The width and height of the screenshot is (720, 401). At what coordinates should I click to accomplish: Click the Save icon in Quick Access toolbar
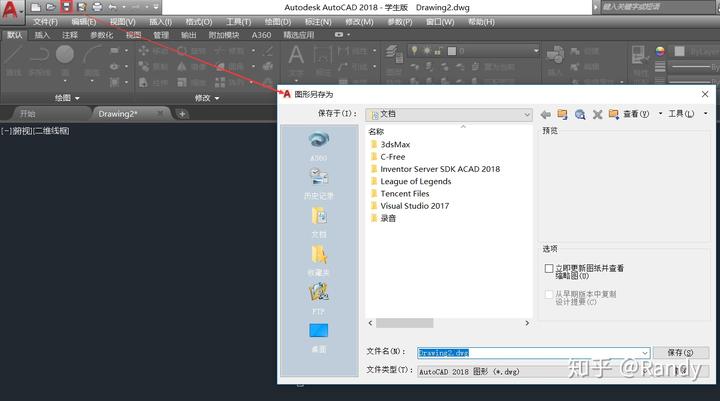[67, 7]
